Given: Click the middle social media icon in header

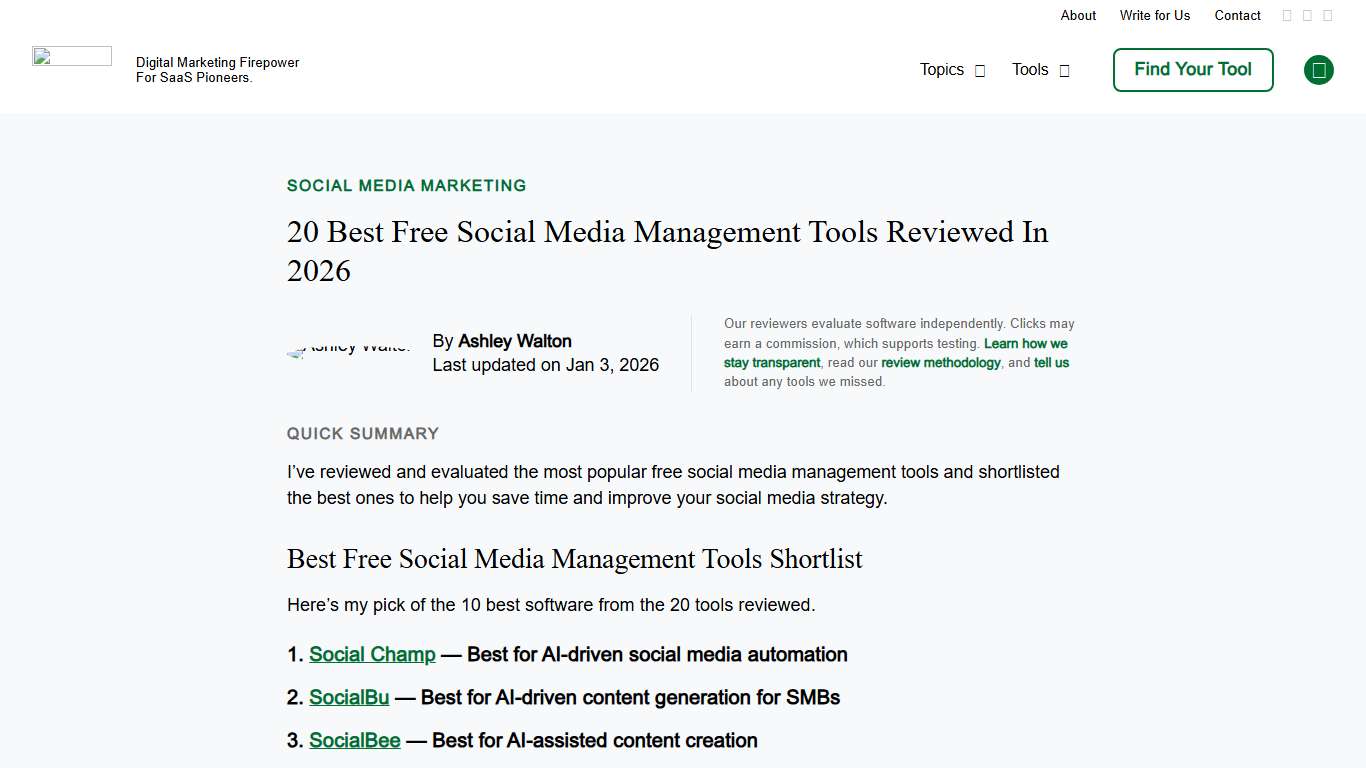Looking at the screenshot, I should [1307, 15].
